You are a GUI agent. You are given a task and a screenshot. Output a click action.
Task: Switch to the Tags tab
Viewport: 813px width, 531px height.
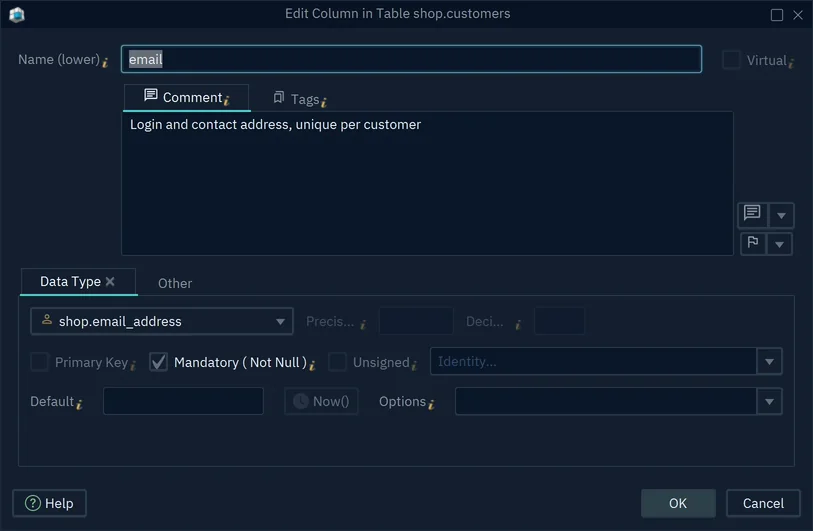click(300, 99)
